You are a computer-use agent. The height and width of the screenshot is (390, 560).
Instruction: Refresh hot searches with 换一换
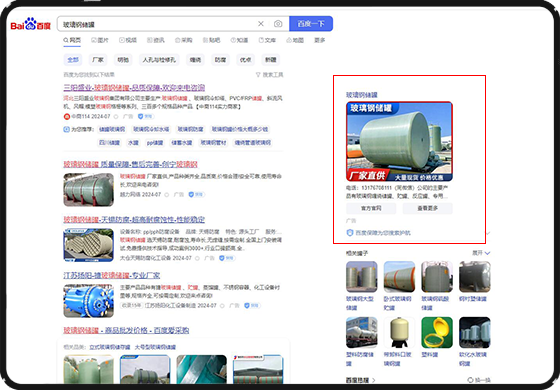point(479,380)
